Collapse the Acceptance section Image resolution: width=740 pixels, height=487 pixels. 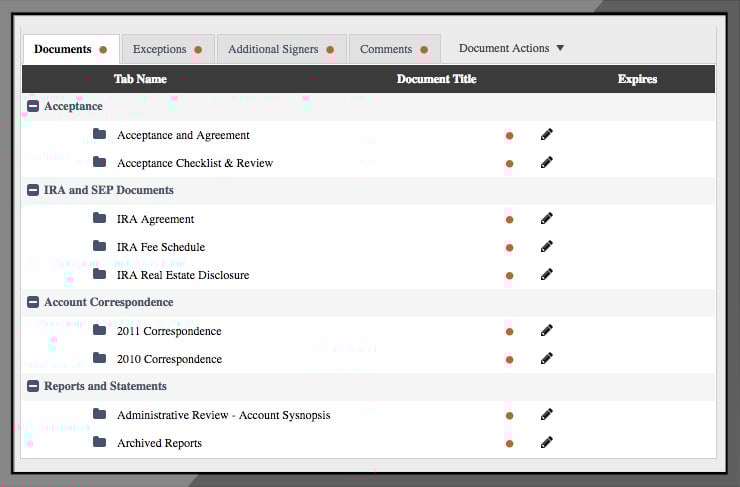coord(33,106)
